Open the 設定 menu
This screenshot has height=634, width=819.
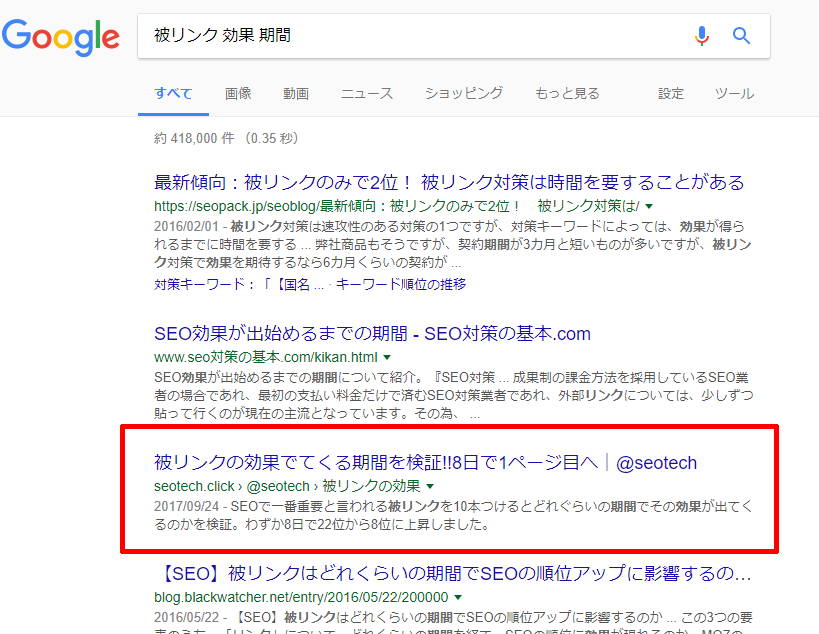click(x=670, y=92)
